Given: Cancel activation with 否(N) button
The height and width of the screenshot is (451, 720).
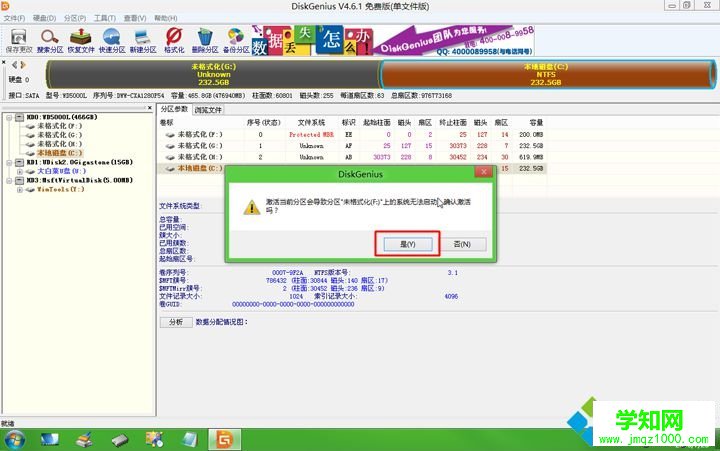Looking at the screenshot, I should (x=462, y=244).
